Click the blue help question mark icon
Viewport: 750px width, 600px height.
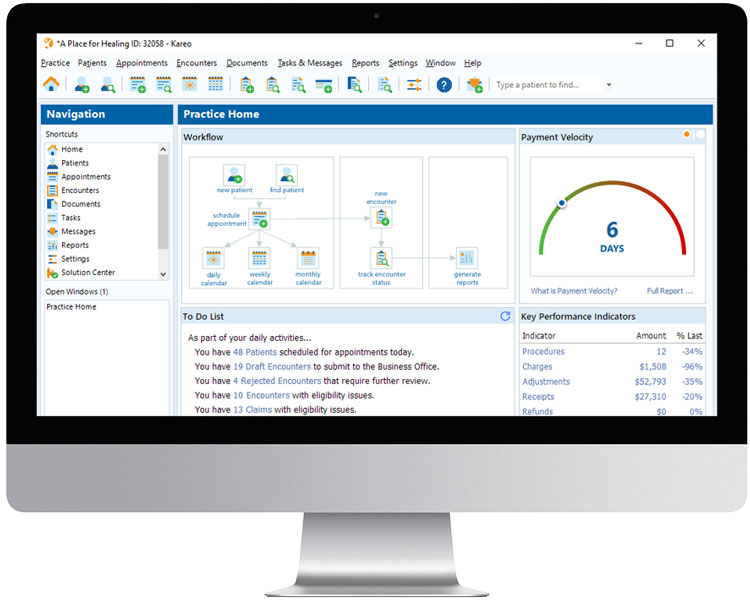(x=444, y=85)
